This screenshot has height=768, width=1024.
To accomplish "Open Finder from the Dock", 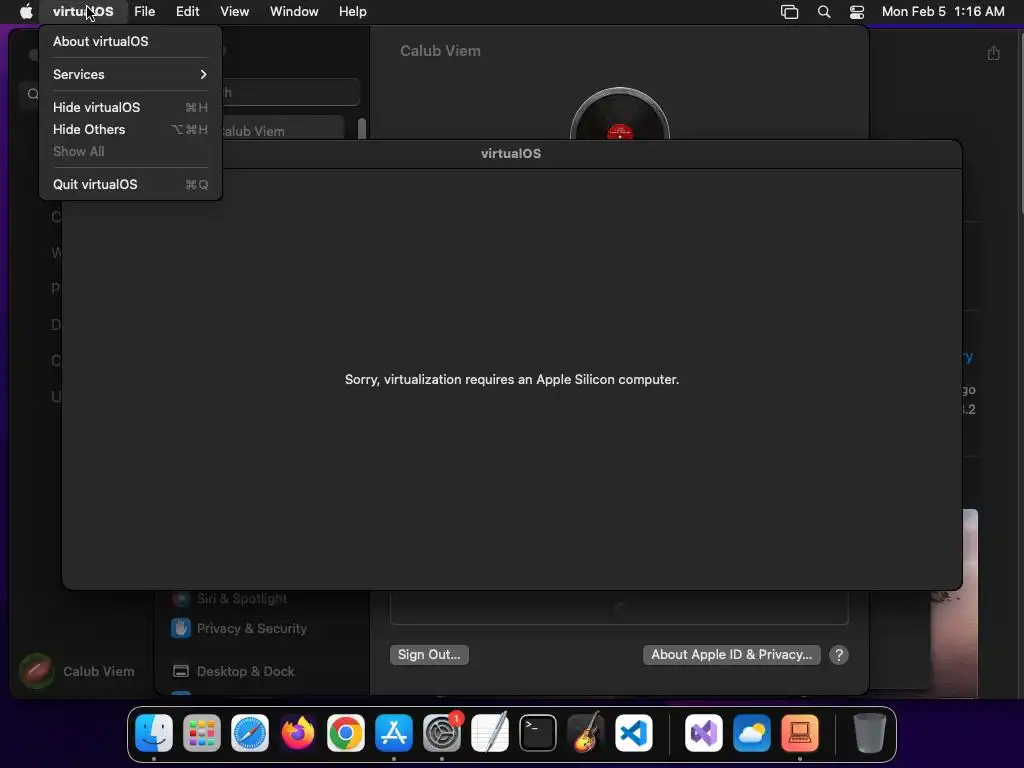I will point(154,733).
